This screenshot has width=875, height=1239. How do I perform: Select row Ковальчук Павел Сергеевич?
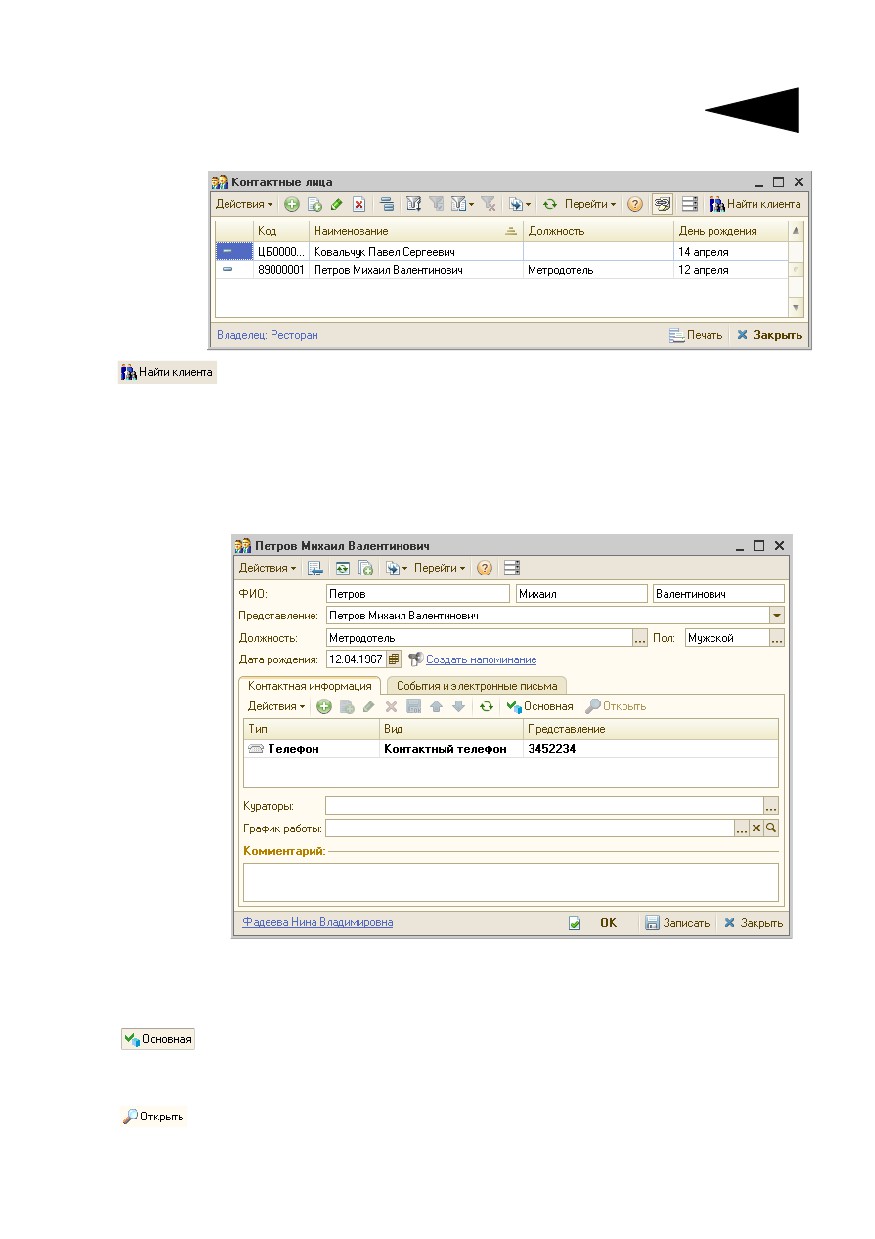point(501,252)
